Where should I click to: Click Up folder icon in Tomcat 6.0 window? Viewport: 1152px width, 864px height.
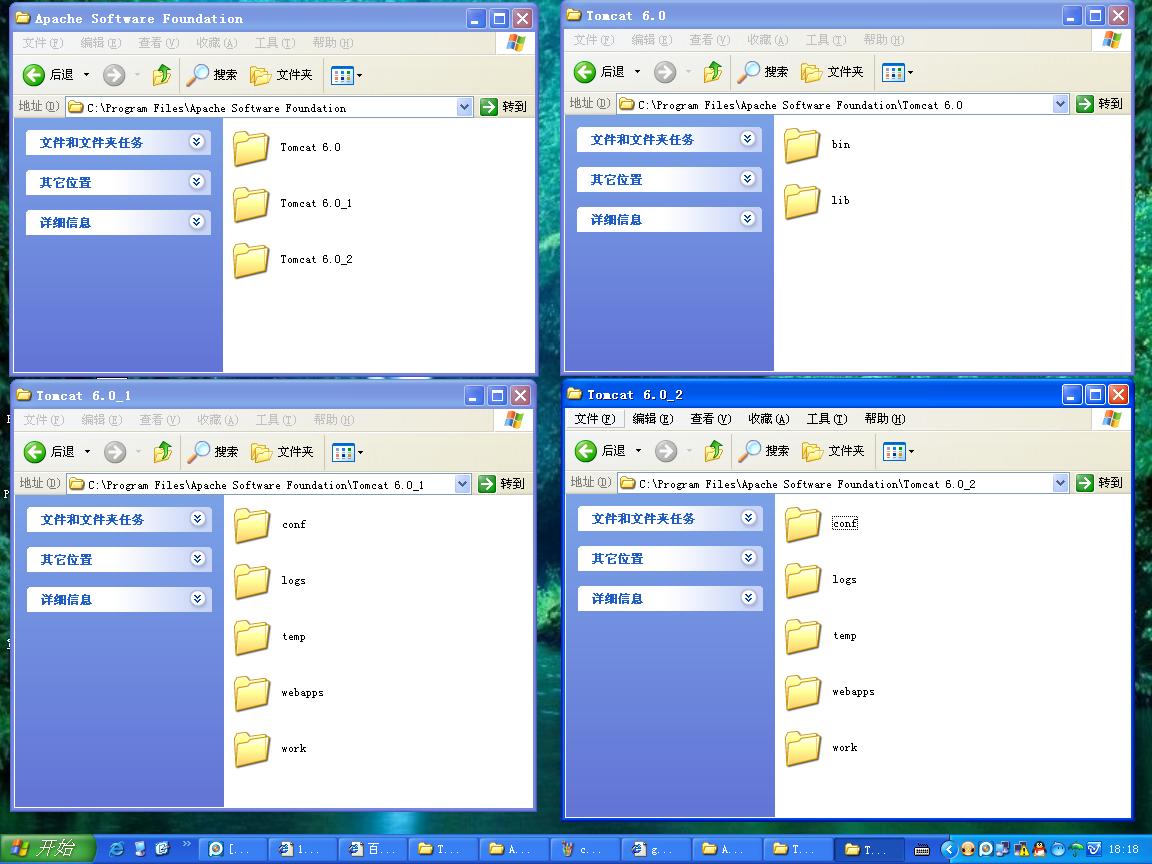pos(713,71)
